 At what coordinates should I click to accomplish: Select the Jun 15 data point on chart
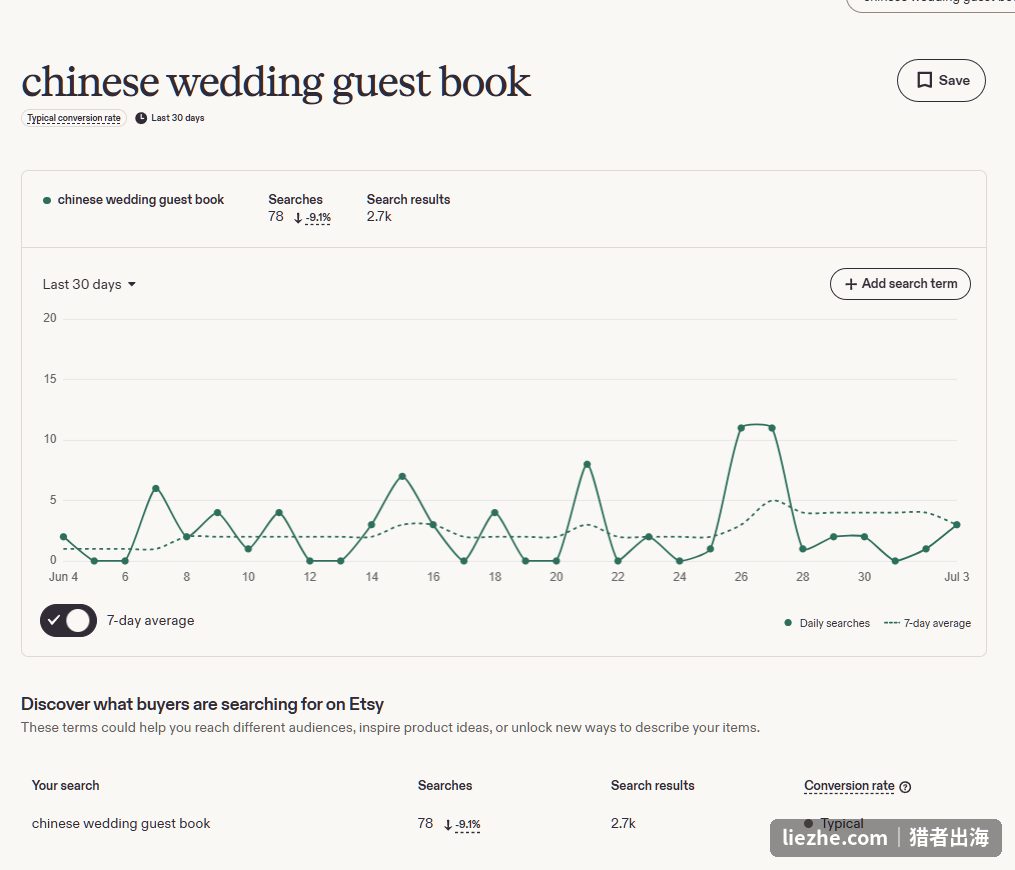coord(402,476)
